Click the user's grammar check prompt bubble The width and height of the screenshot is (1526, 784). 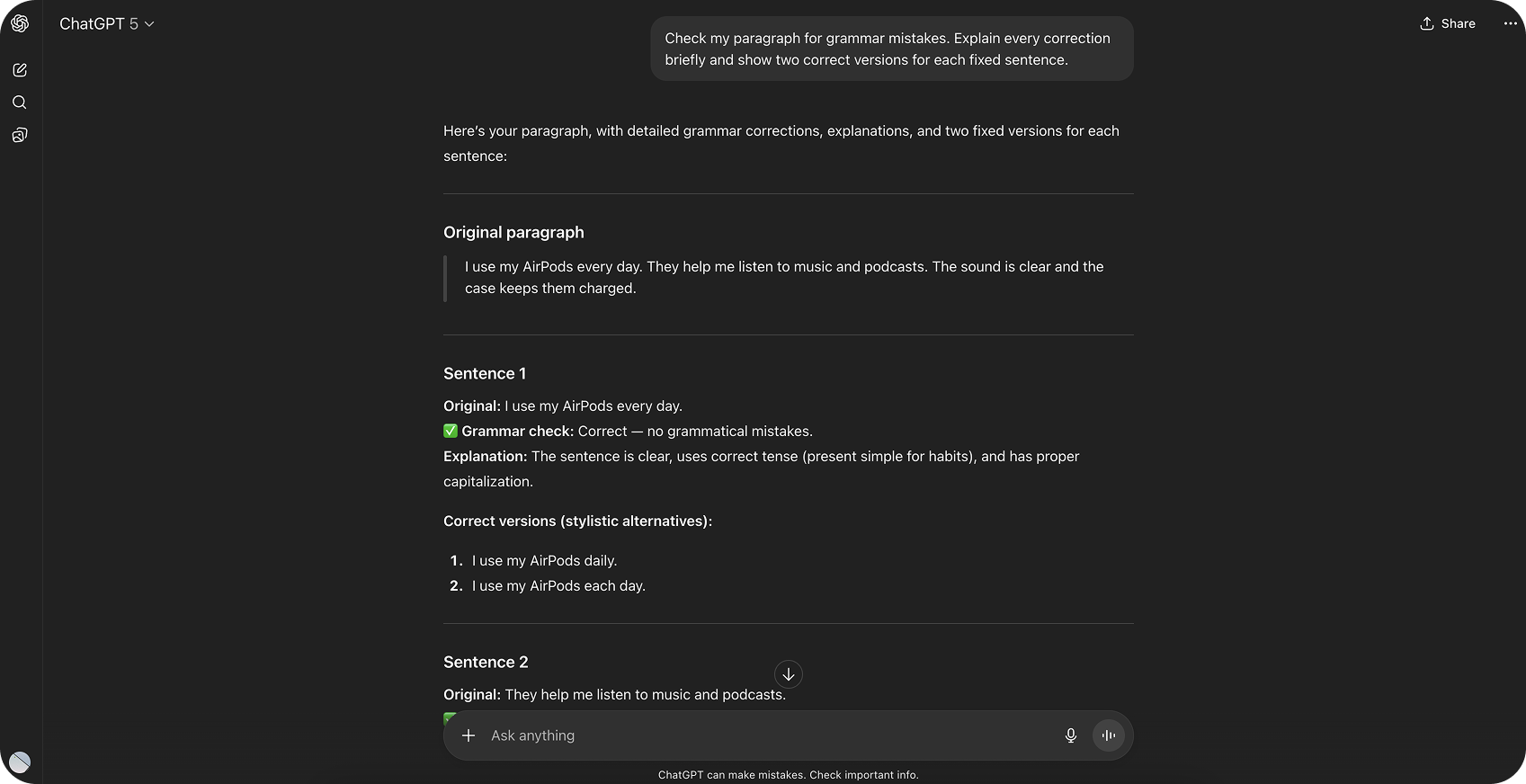[x=891, y=49]
